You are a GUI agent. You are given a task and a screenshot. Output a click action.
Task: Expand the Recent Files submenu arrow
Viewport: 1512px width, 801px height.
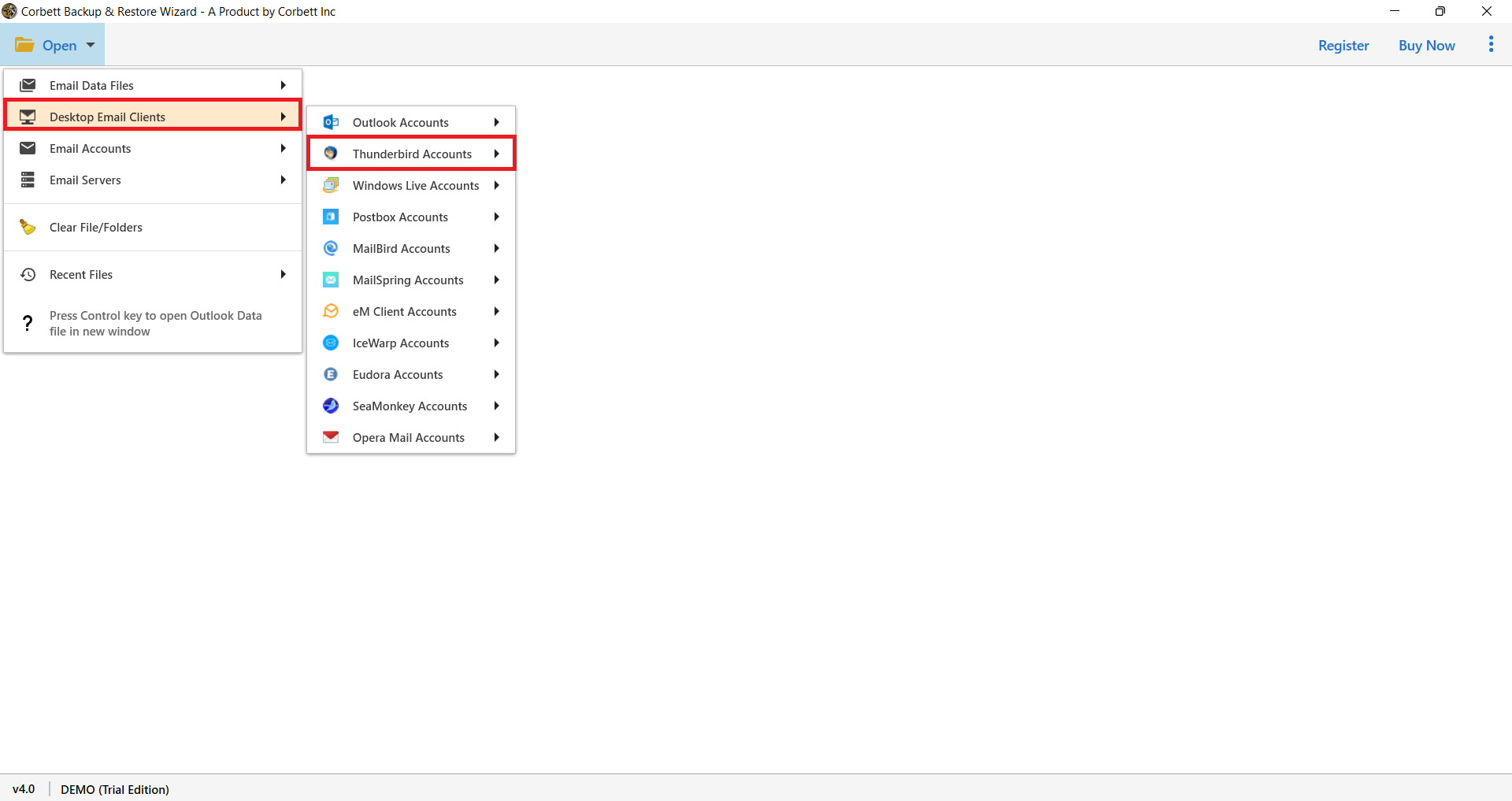click(283, 274)
